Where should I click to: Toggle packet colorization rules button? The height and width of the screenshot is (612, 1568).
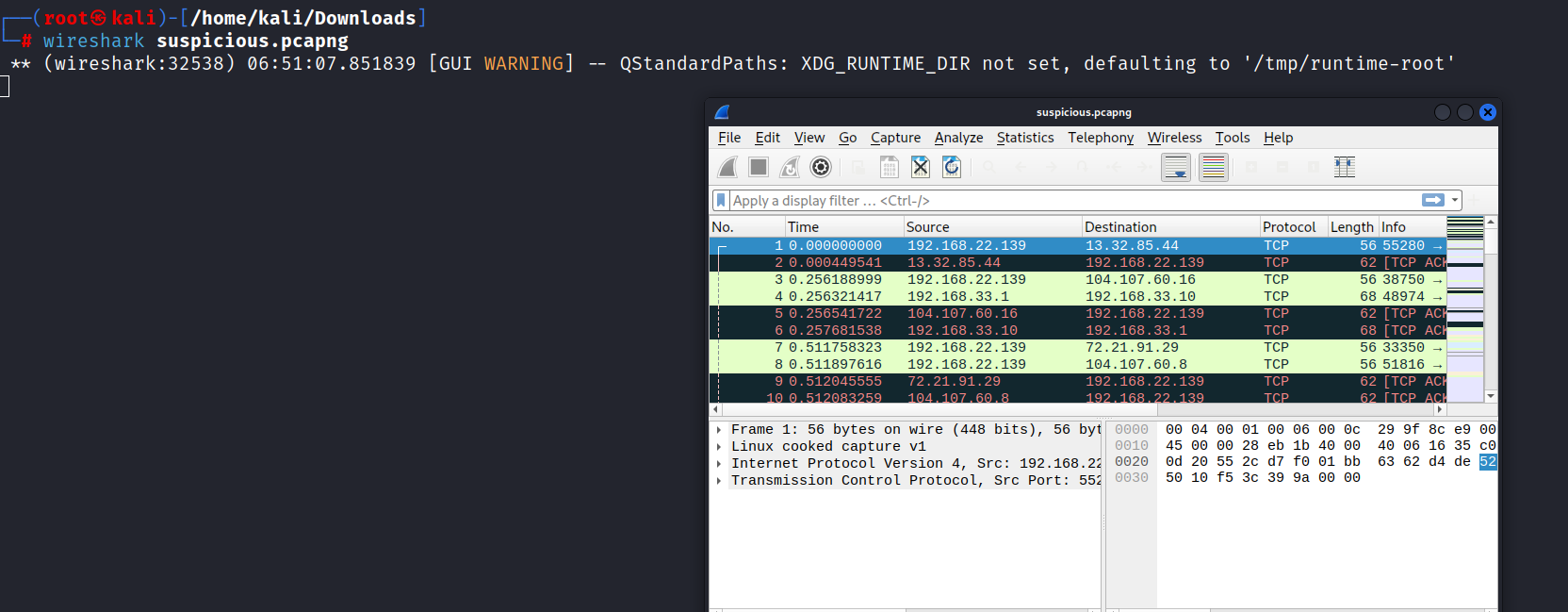1214,167
